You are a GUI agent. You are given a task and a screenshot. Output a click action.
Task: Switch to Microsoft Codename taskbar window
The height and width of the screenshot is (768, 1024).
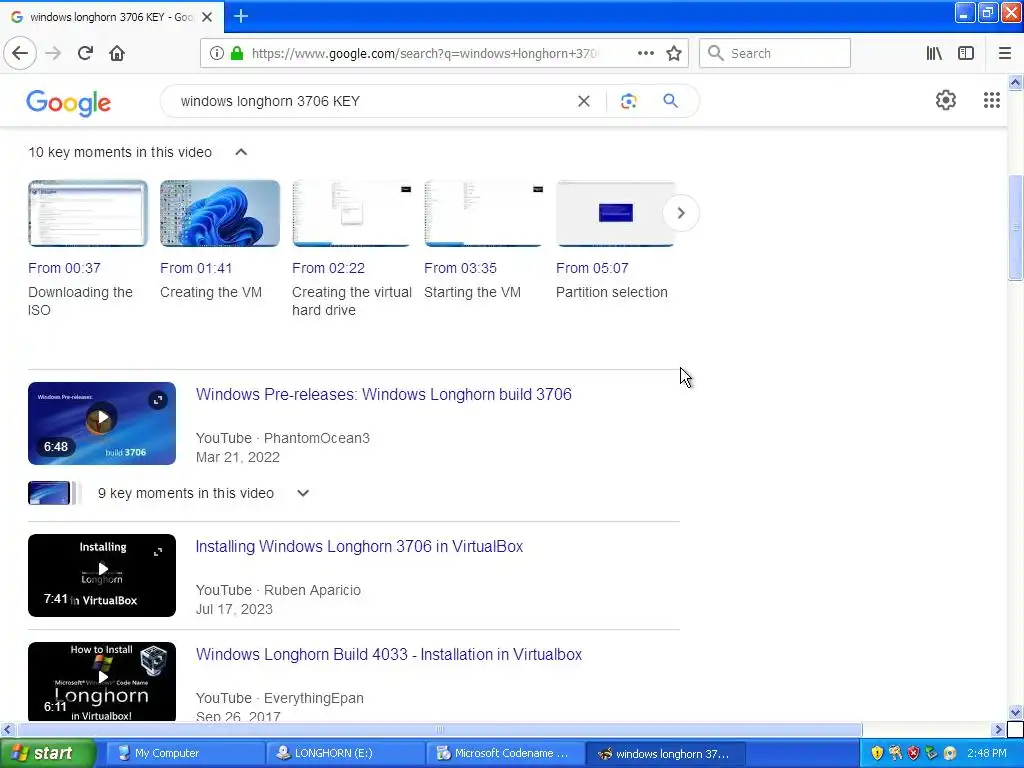[x=505, y=753]
